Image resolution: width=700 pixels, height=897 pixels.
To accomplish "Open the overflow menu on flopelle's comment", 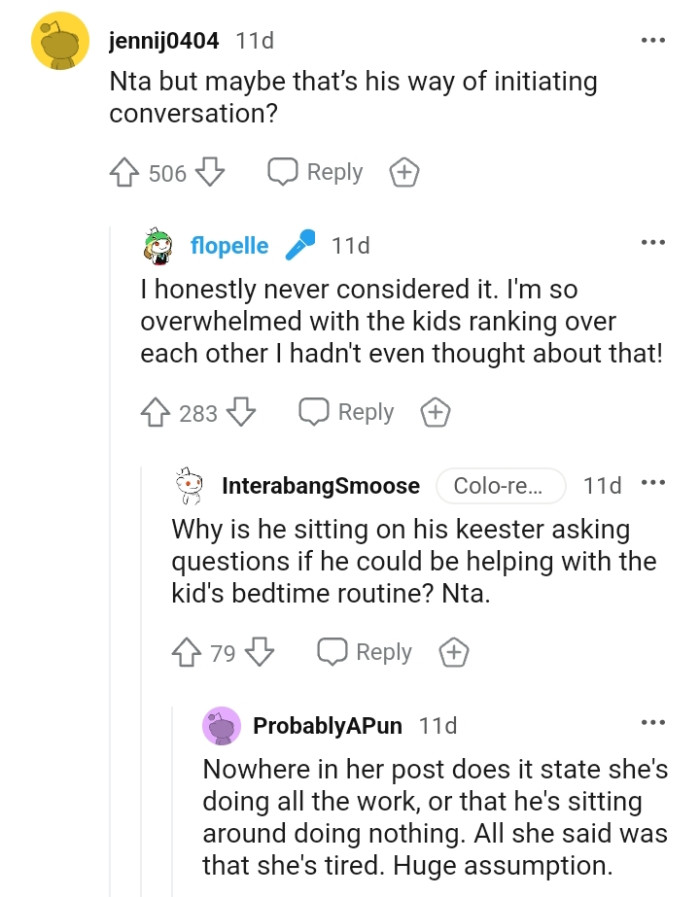I will 652,243.
